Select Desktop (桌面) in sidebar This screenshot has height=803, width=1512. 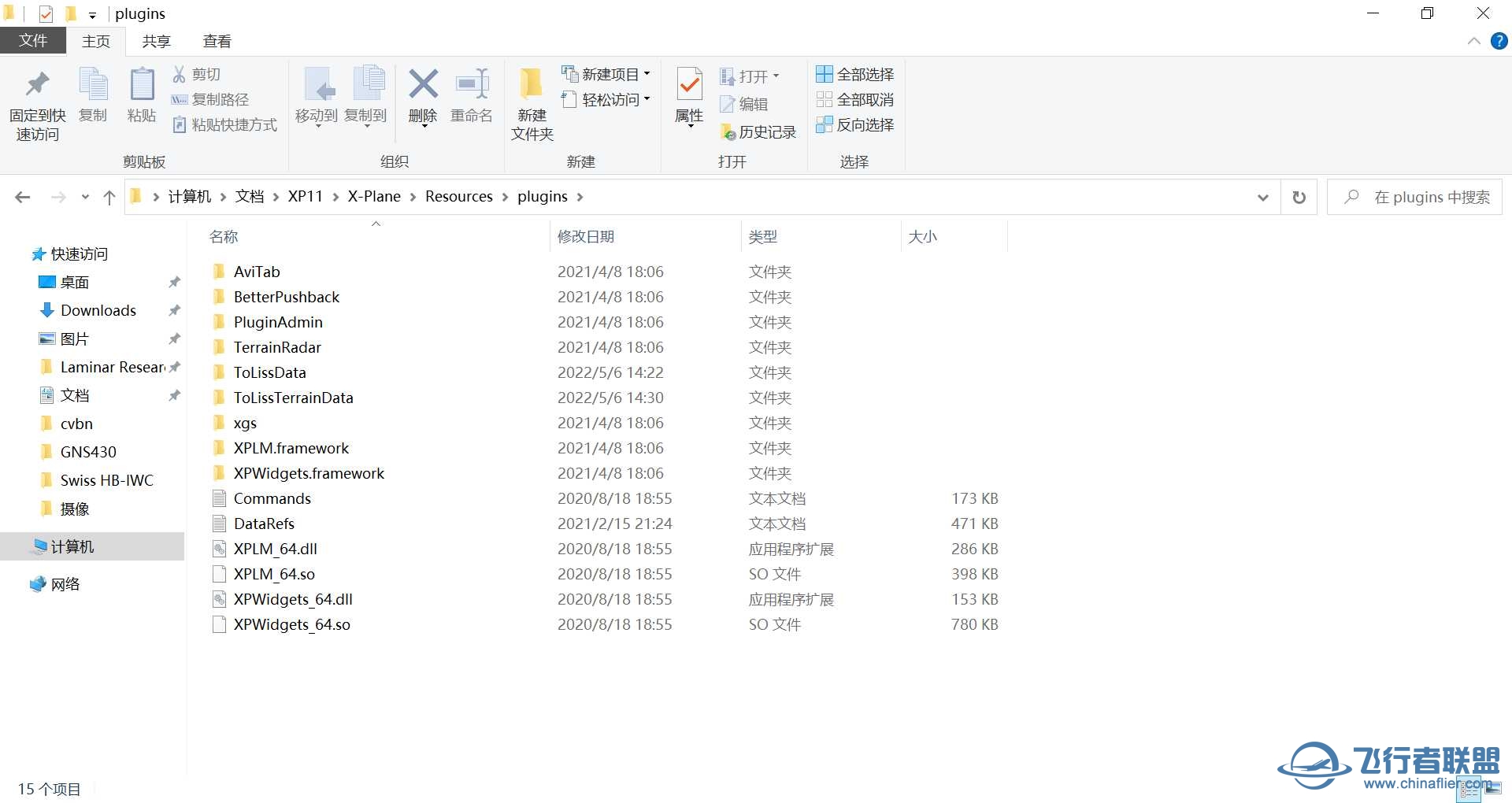75,282
